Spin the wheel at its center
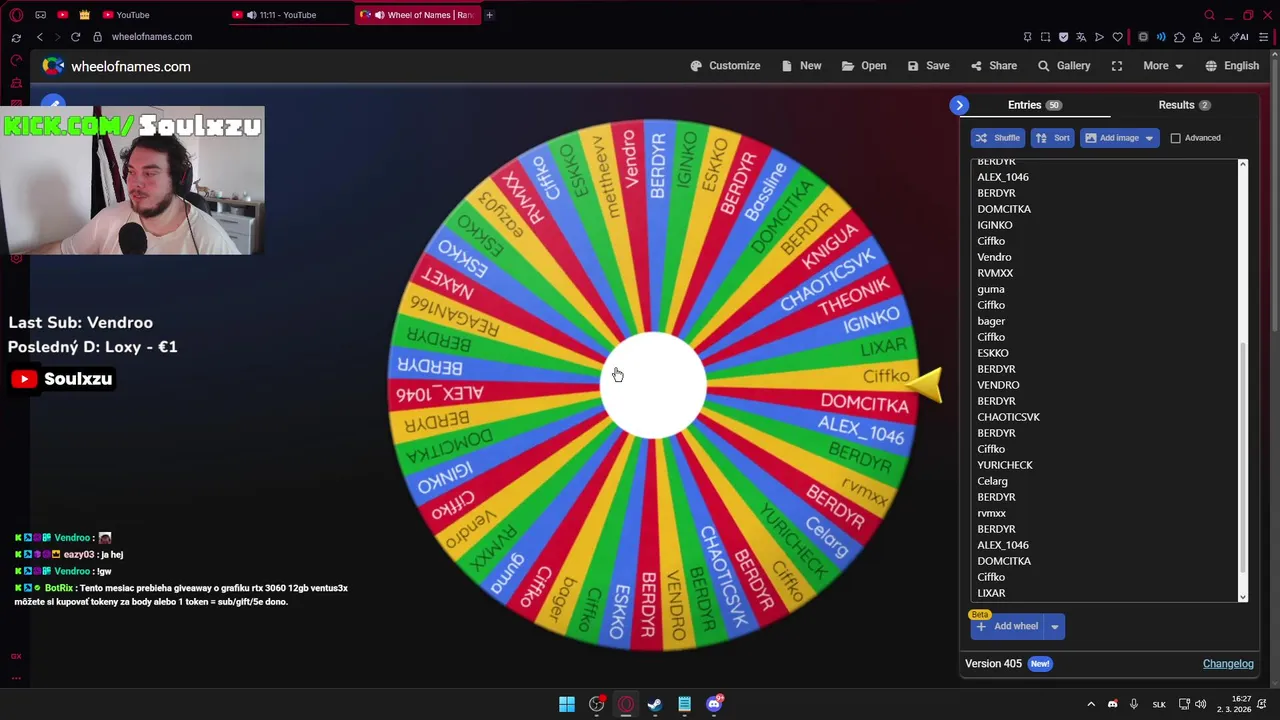 coord(652,385)
